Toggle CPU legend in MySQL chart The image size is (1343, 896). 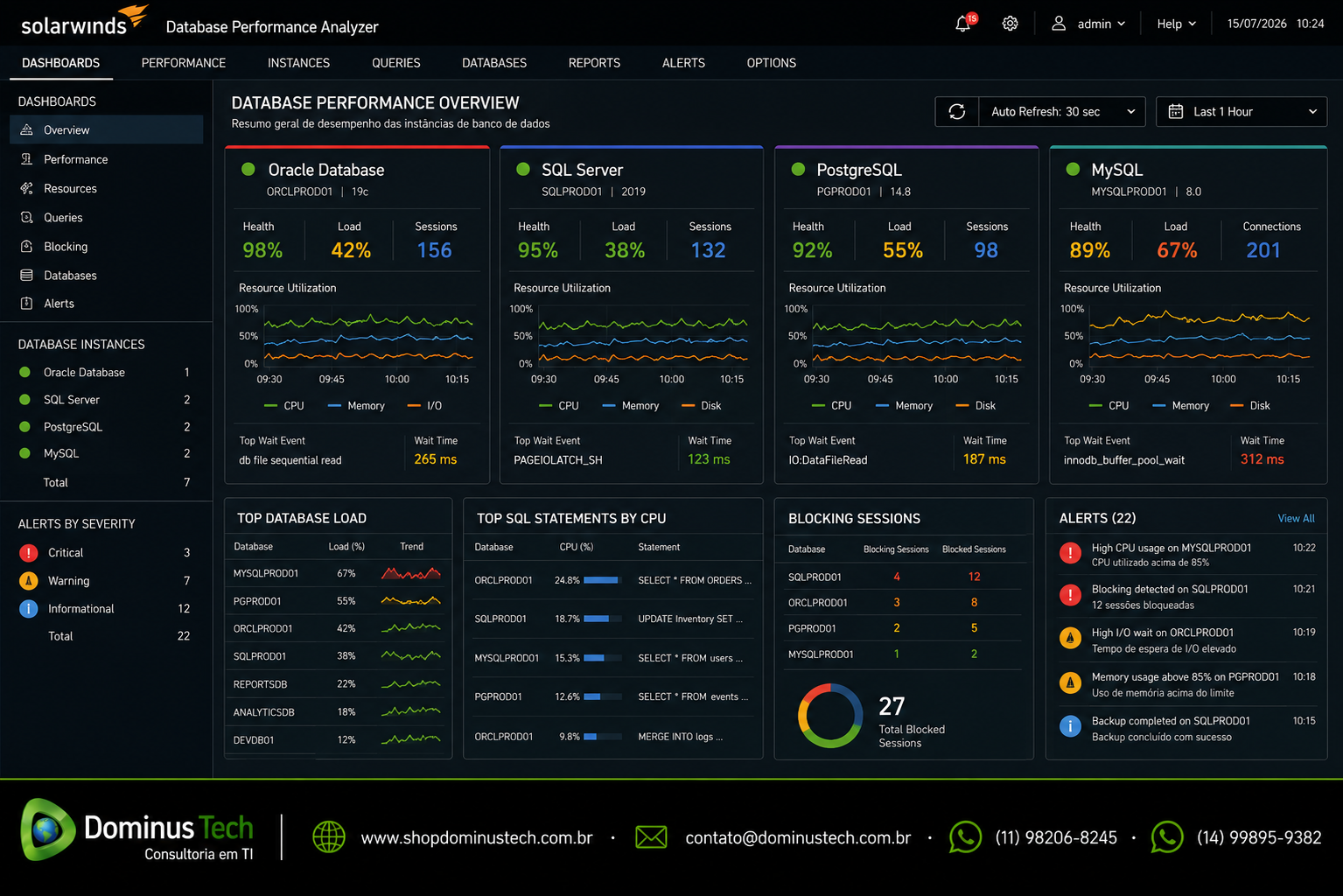pyautogui.click(x=1109, y=406)
